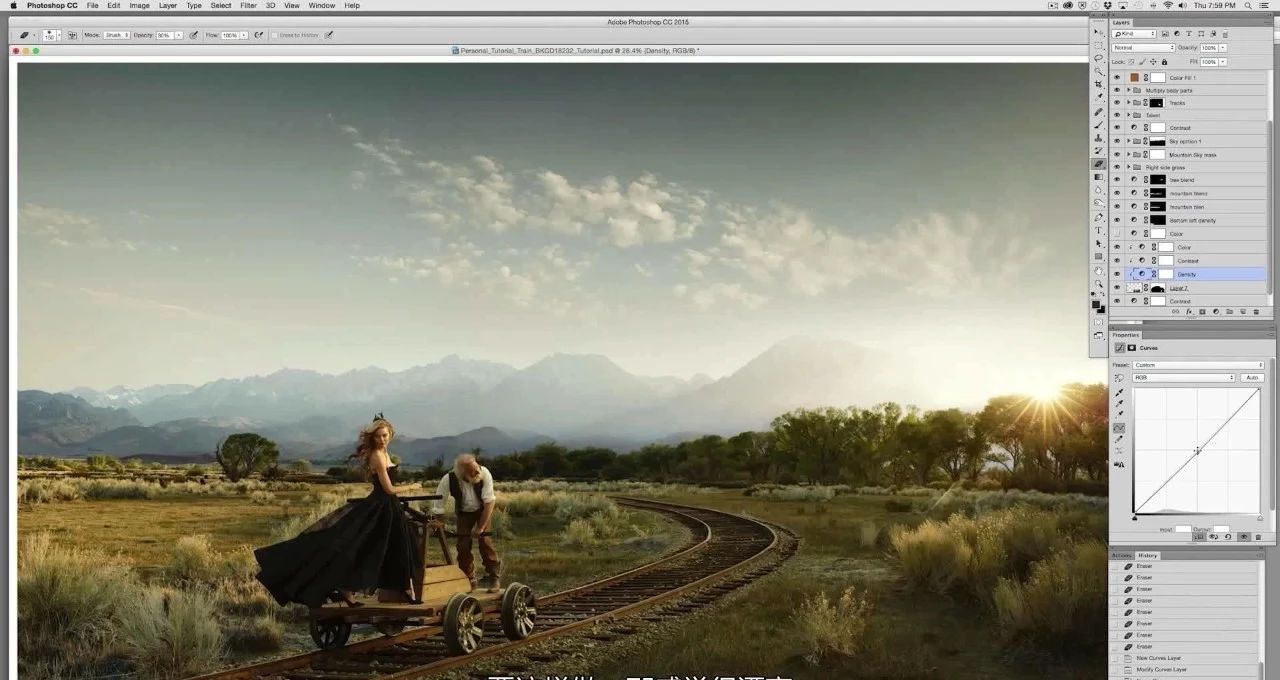
Task: Expand the Multiply body parts group
Action: pyautogui.click(x=1128, y=90)
